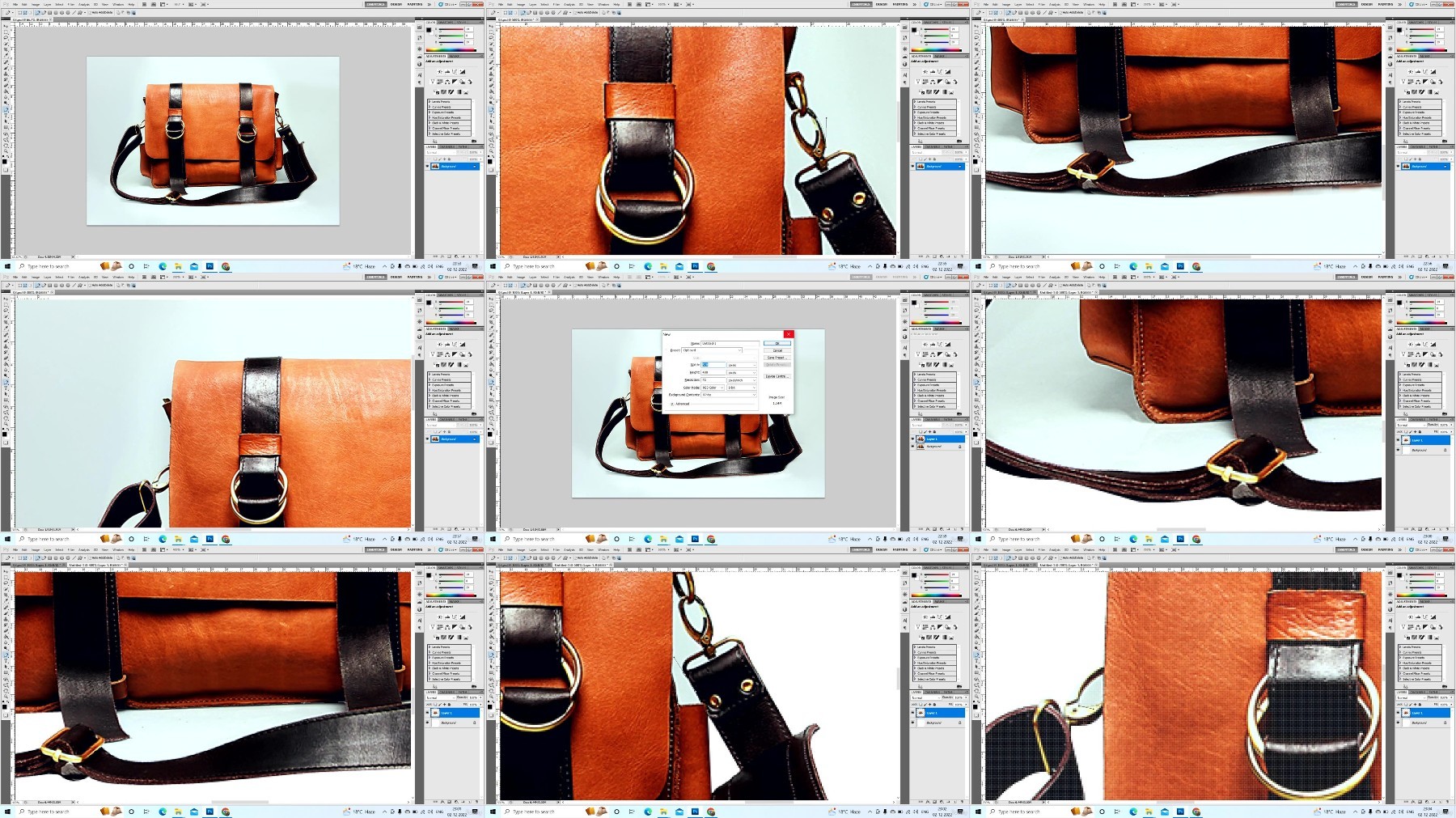1456x818 pixels.
Task: Add Black & White adjustment in top-right screenshot
Action: point(1425,82)
